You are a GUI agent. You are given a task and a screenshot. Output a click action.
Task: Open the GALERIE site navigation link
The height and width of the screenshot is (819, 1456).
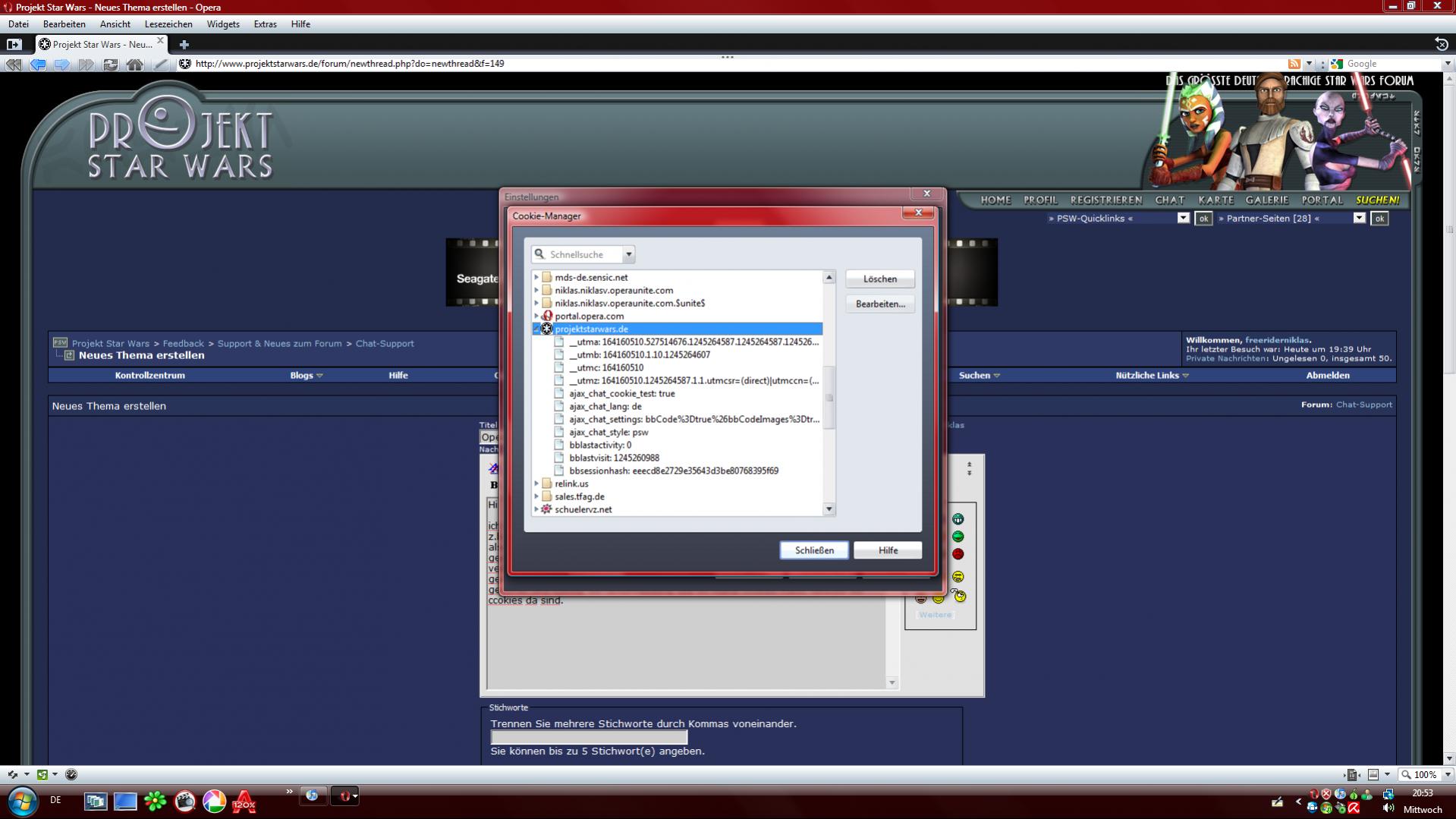coord(1267,200)
